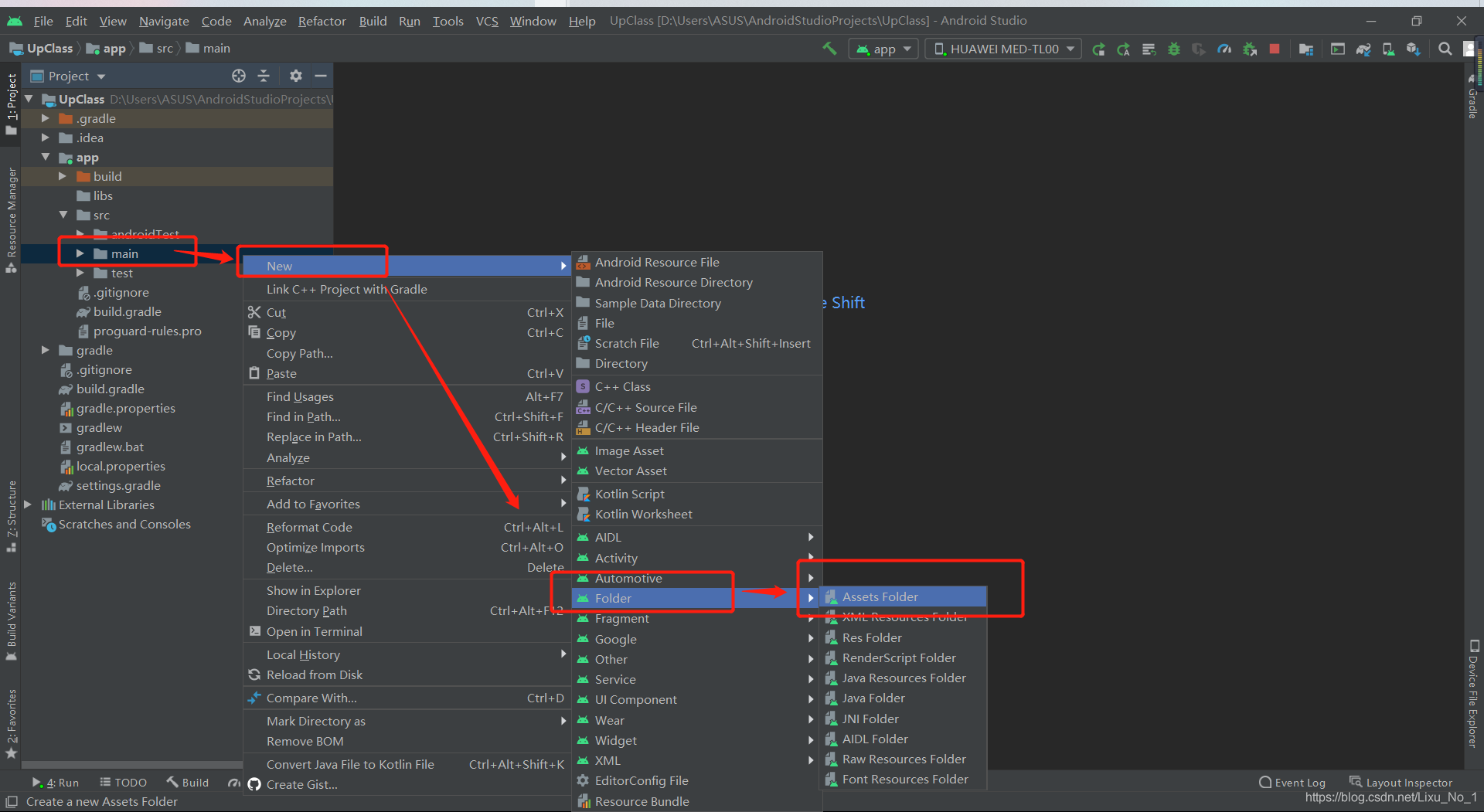Click Reload from Disk
This screenshot has width=1484, height=812.
(407, 674)
